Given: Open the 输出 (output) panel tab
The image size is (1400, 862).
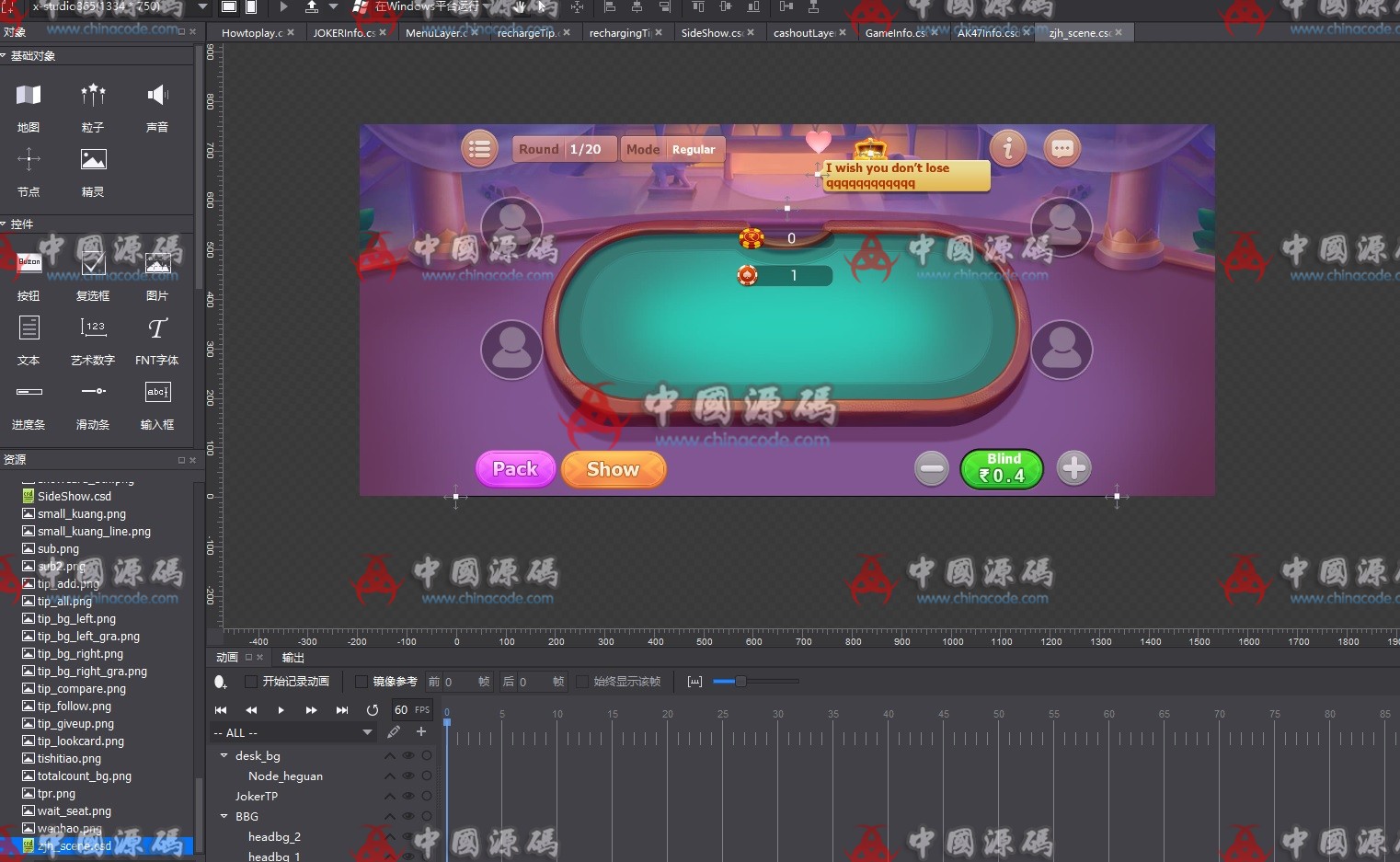Looking at the screenshot, I should [x=293, y=658].
